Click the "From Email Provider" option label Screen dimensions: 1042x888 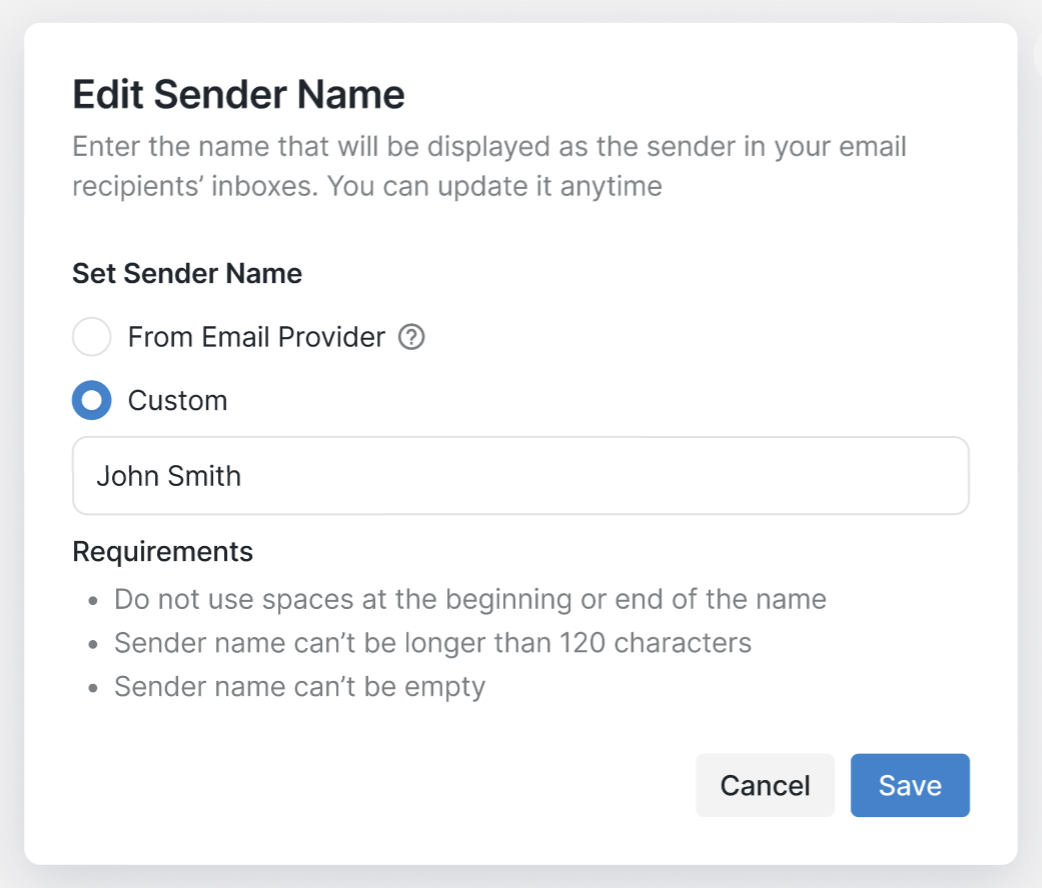point(256,338)
